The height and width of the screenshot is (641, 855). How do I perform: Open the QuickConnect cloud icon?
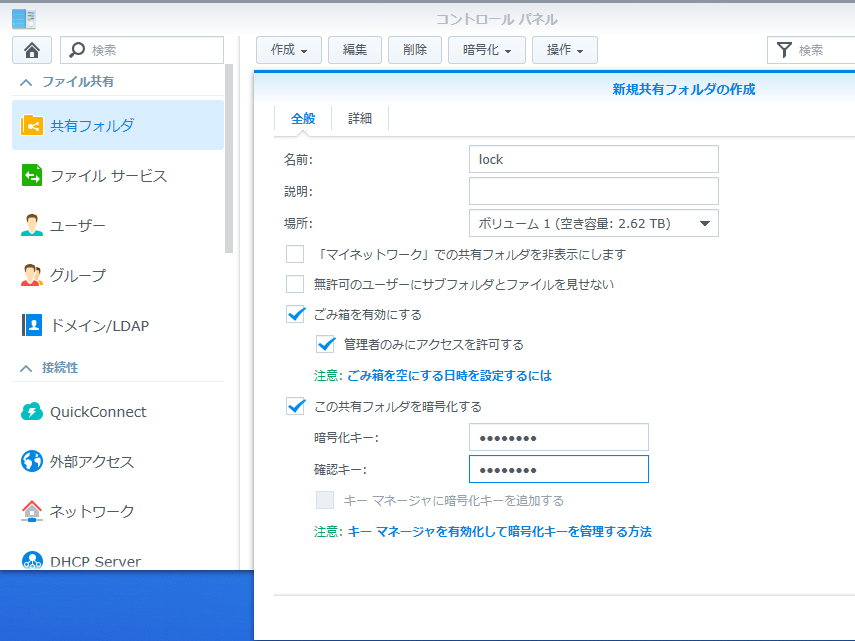[32, 412]
